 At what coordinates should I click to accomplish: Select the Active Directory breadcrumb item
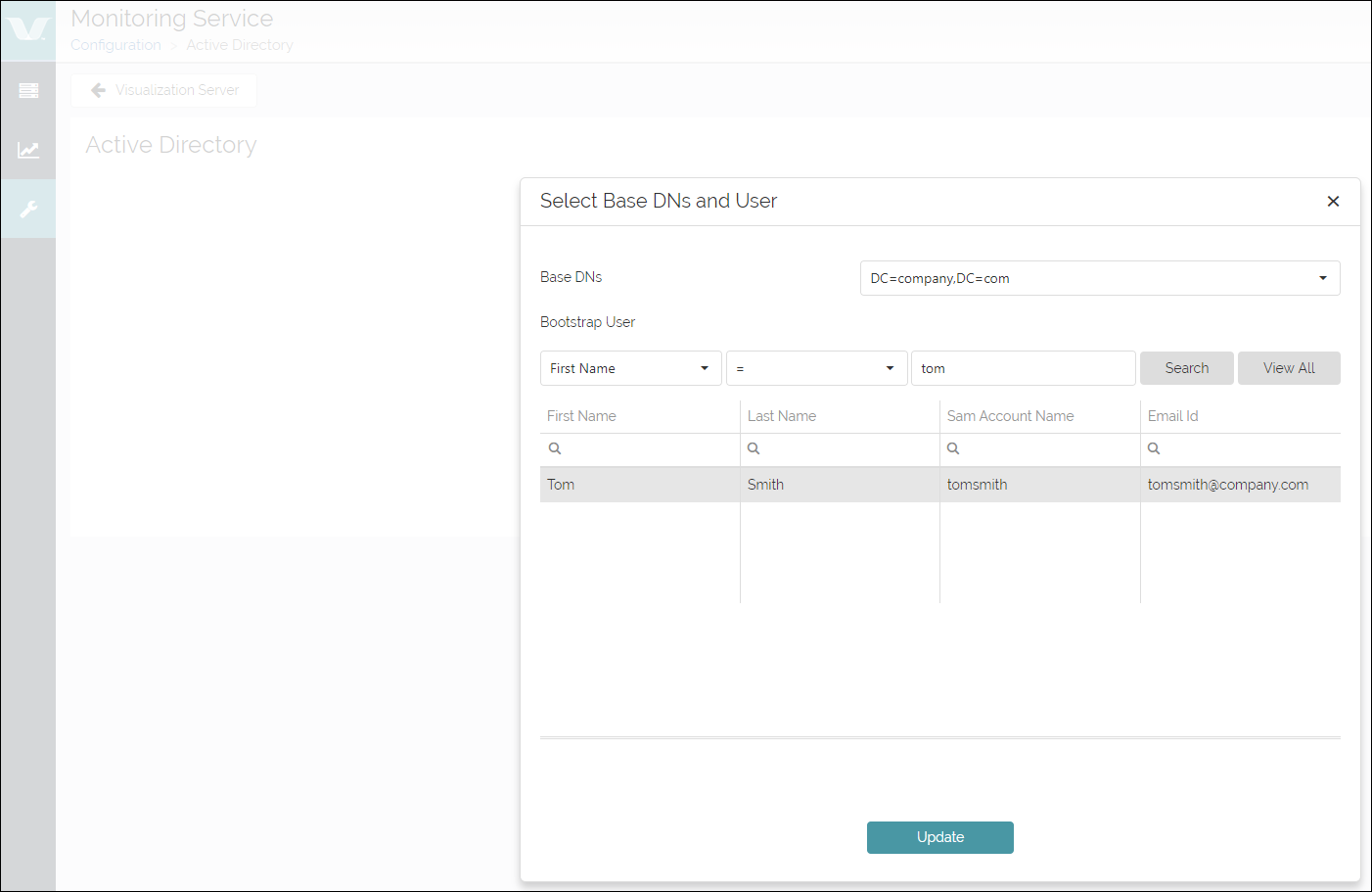pyautogui.click(x=240, y=45)
